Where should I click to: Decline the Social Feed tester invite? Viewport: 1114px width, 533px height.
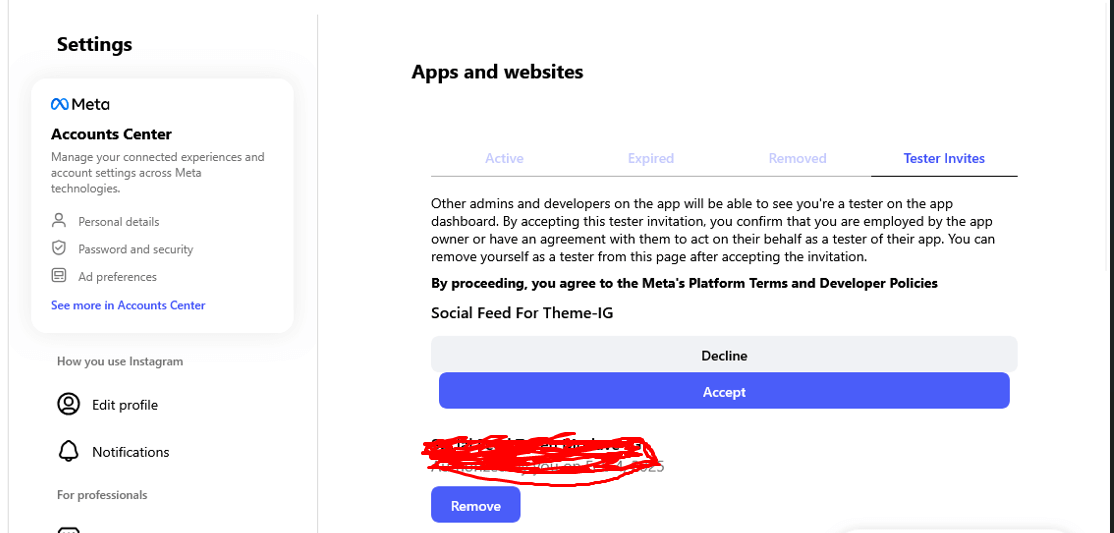[x=724, y=355]
